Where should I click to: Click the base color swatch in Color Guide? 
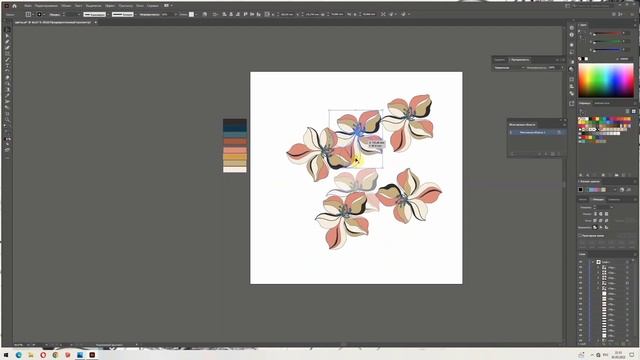580,190
